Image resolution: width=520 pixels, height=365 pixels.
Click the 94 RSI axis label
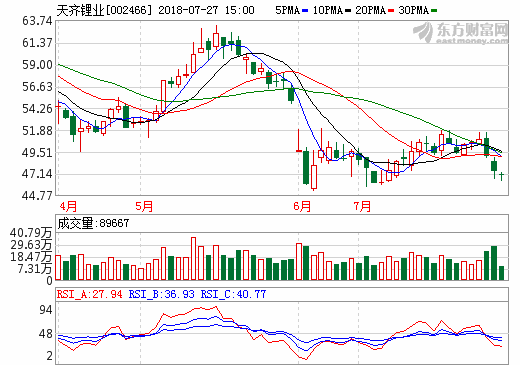[x=46, y=310]
